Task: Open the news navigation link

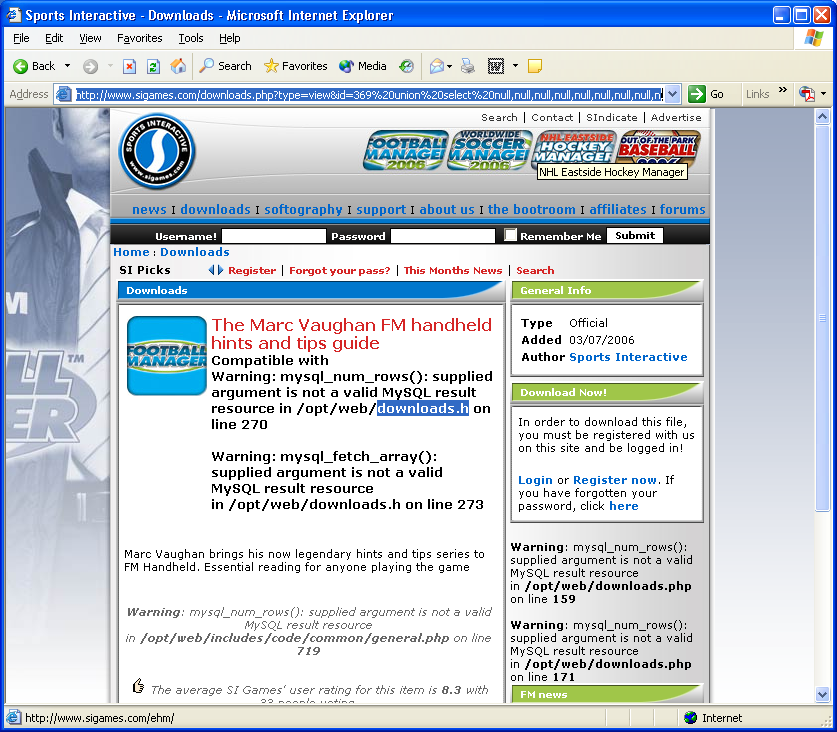Action: pyautogui.click(x=149, y=209)
